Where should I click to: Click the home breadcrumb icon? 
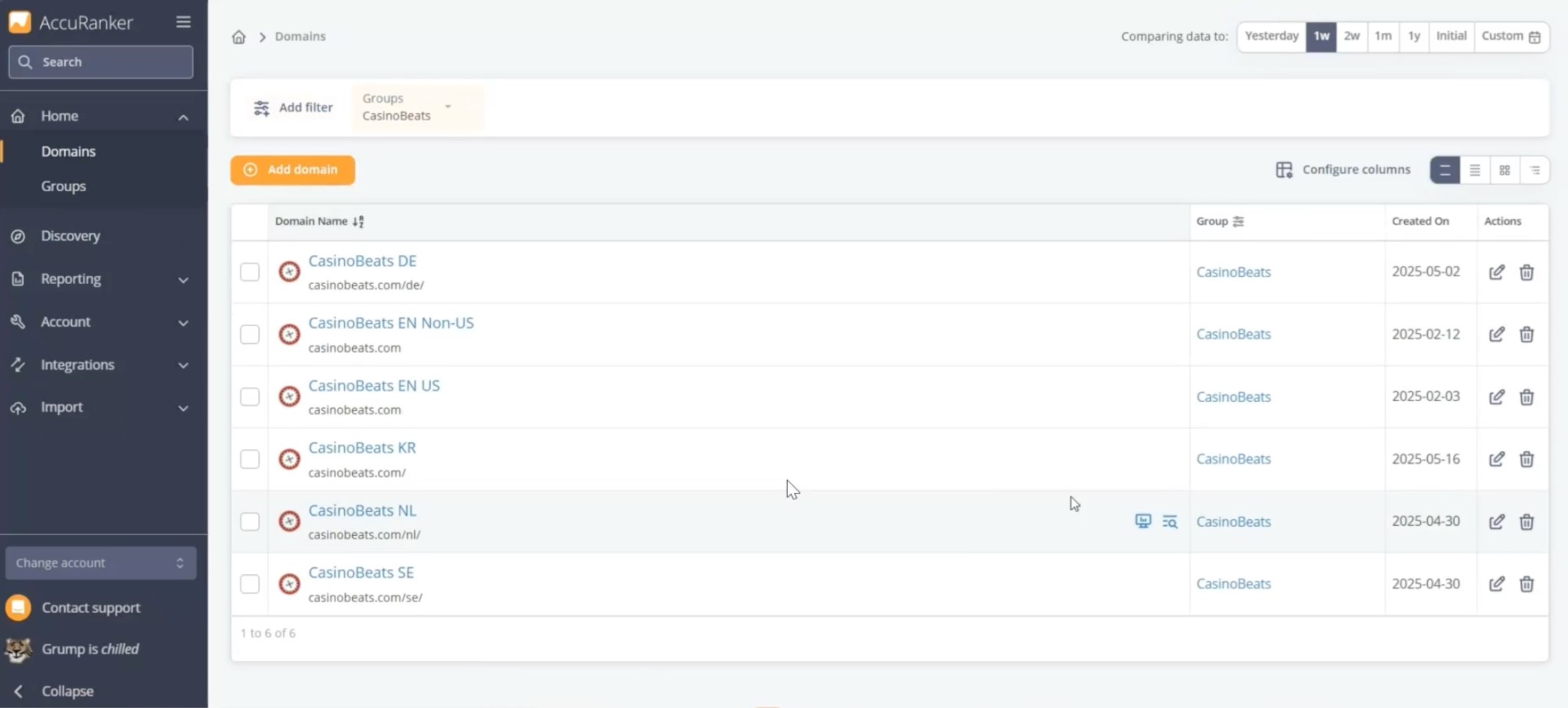[x=239, y=37]
